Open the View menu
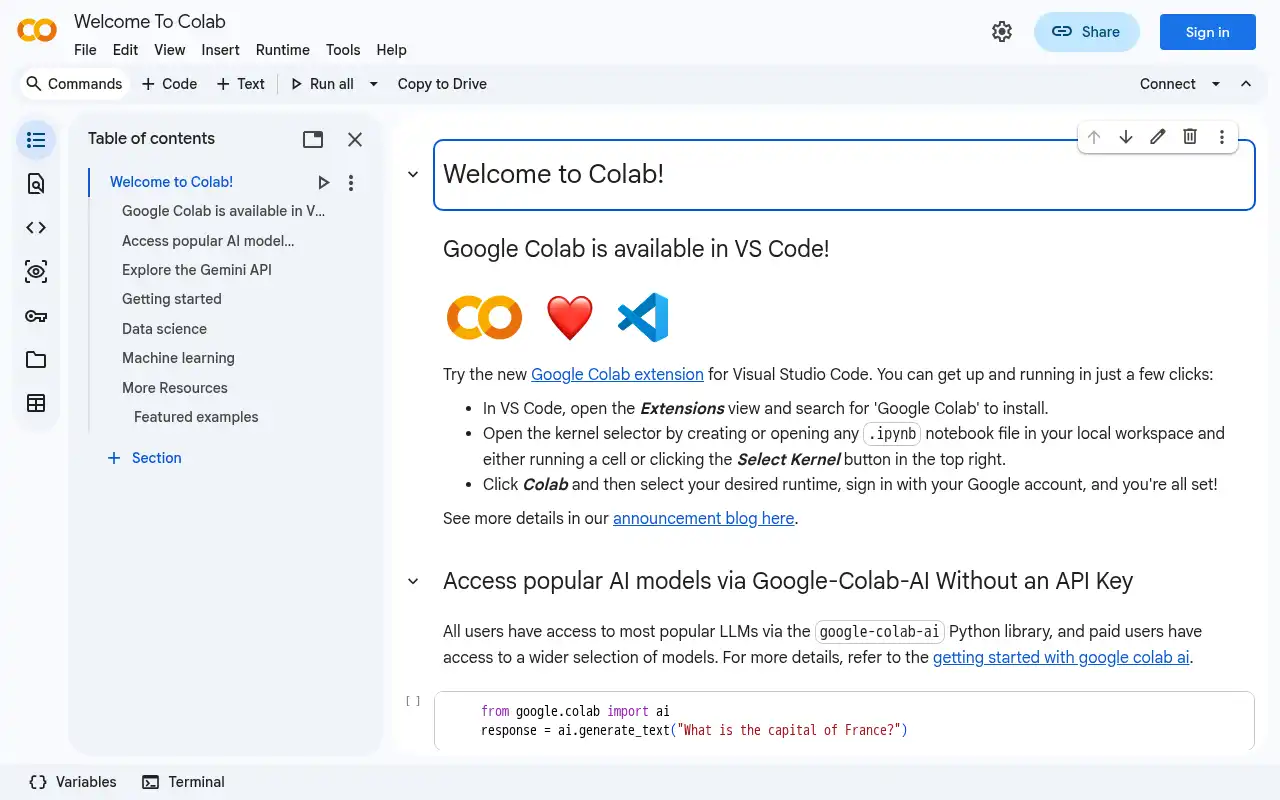 point(169,50)
